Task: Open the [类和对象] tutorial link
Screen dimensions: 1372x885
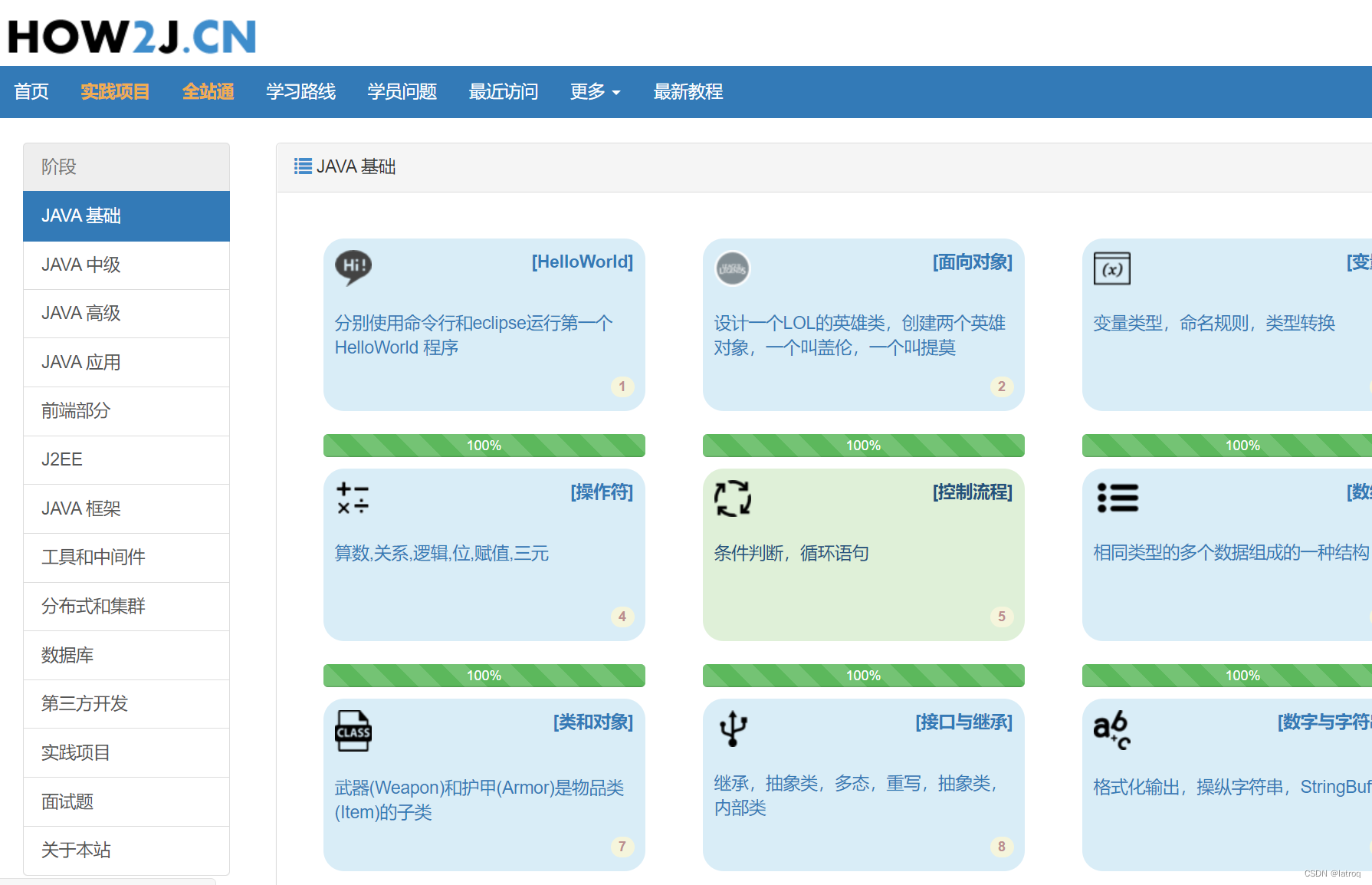Action: click(x=593, y=722)
